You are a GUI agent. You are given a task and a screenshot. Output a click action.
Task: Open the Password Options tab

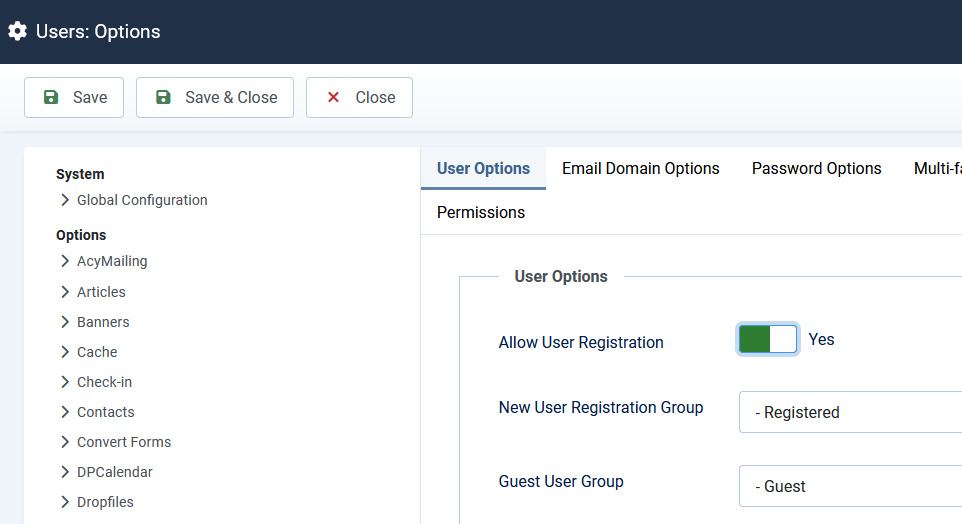click(816, 168)
